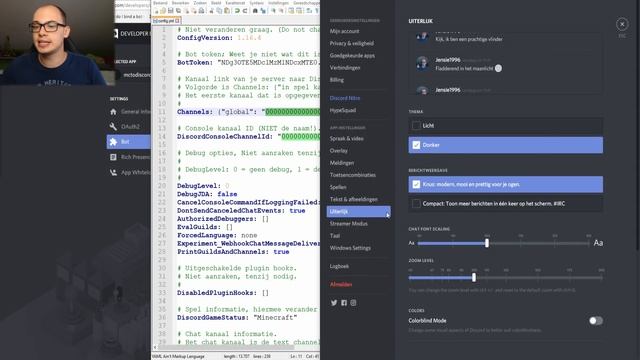
Task: Open the Beeld menu in Notepad++
Action: click(x=216, y=3)
